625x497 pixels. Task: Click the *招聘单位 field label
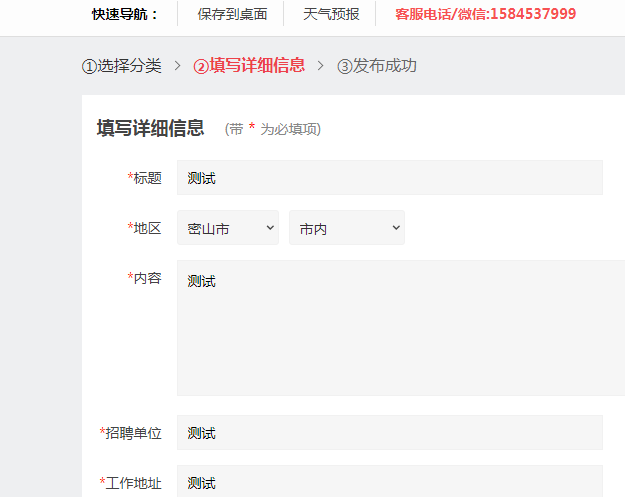131,433
